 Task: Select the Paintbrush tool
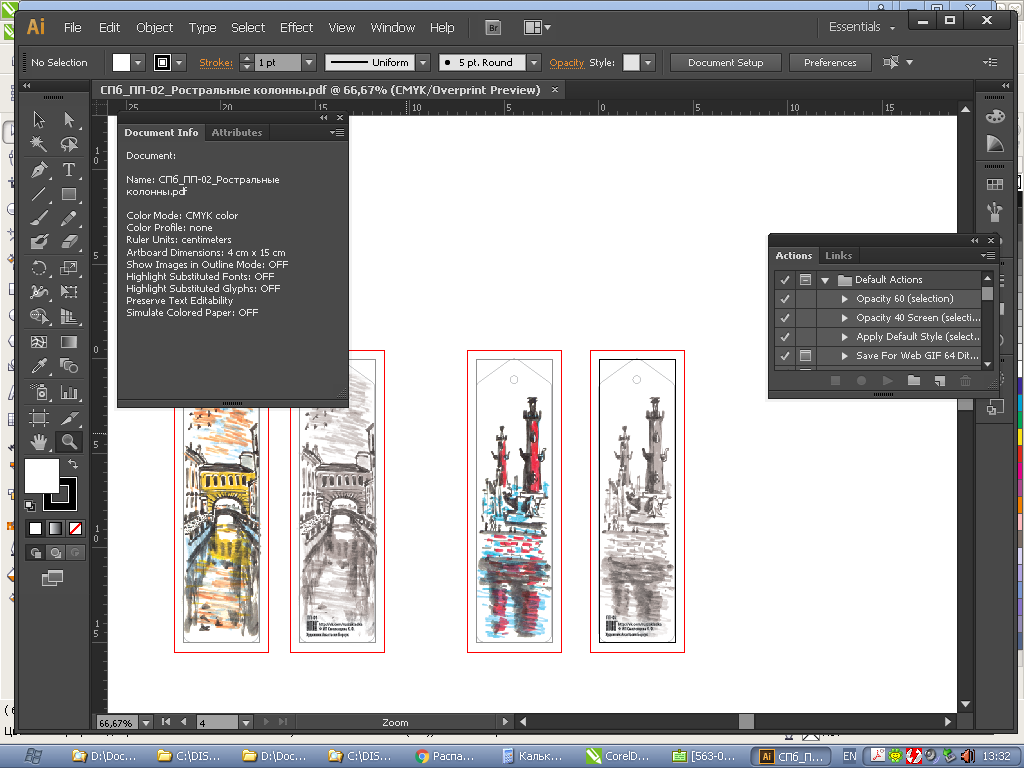click(x=39, y=218)
